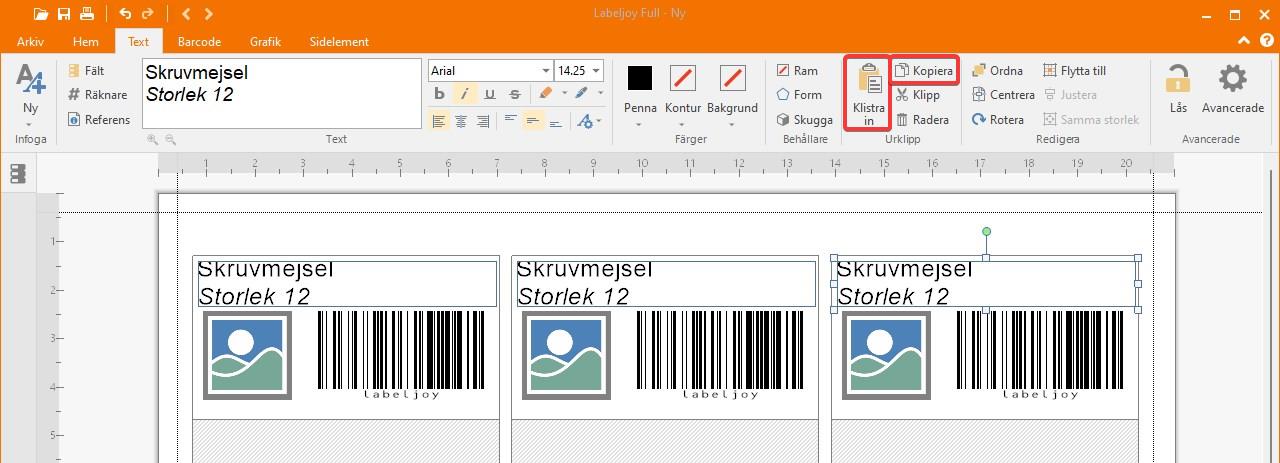
Task: Lock element with Lås
Action: pyautogui.click(x=1178, y=89)
